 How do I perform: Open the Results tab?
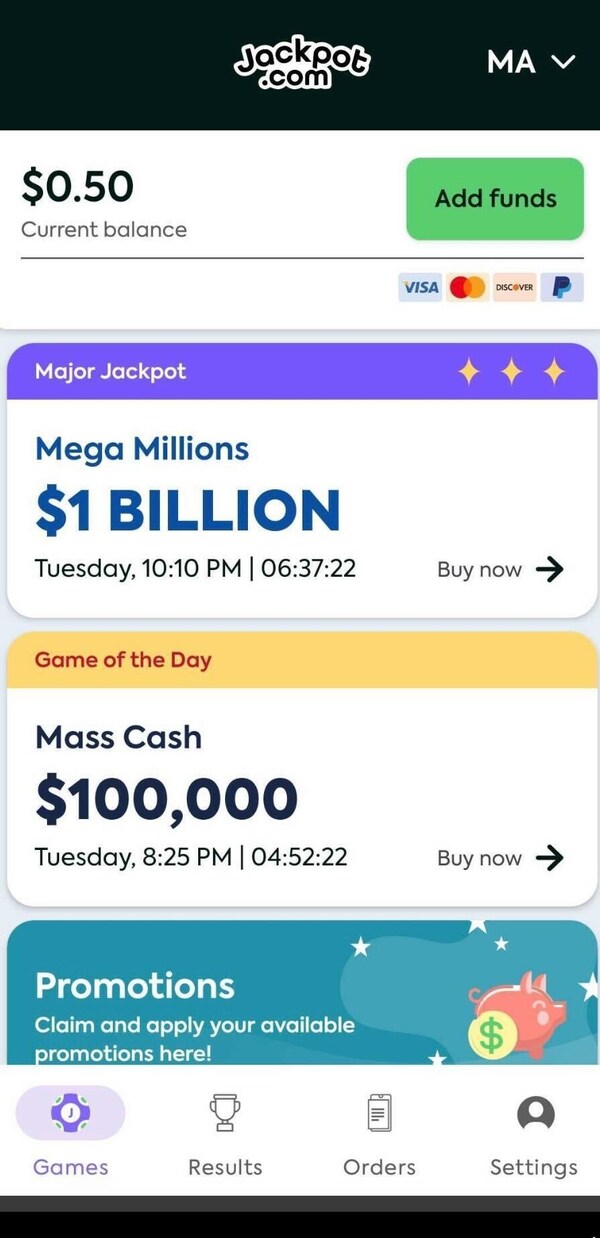point(225,1131)
